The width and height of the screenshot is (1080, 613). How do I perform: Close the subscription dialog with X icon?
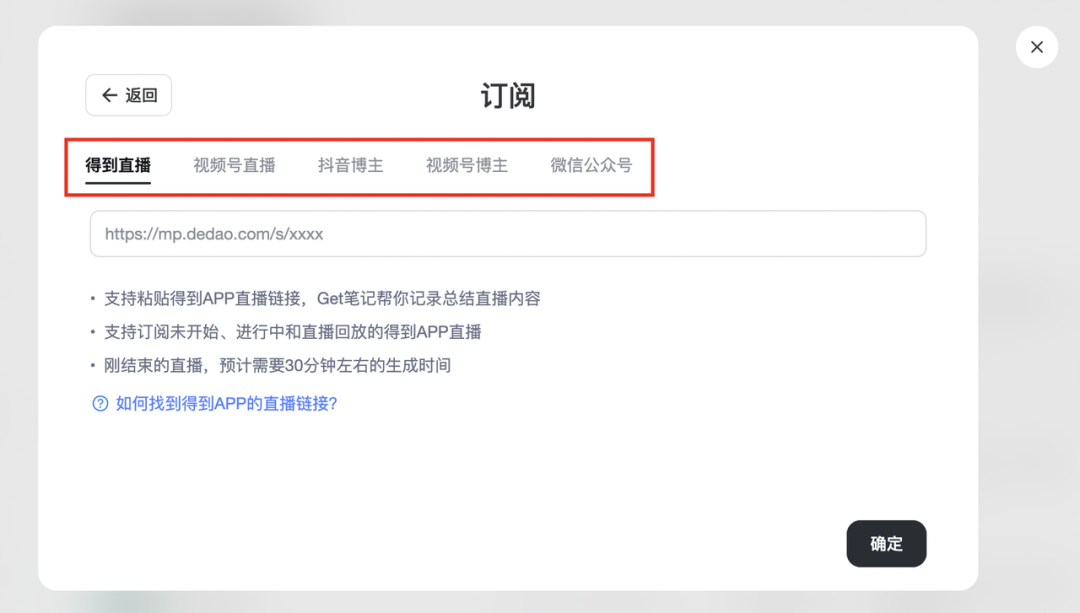(1037, 47)
